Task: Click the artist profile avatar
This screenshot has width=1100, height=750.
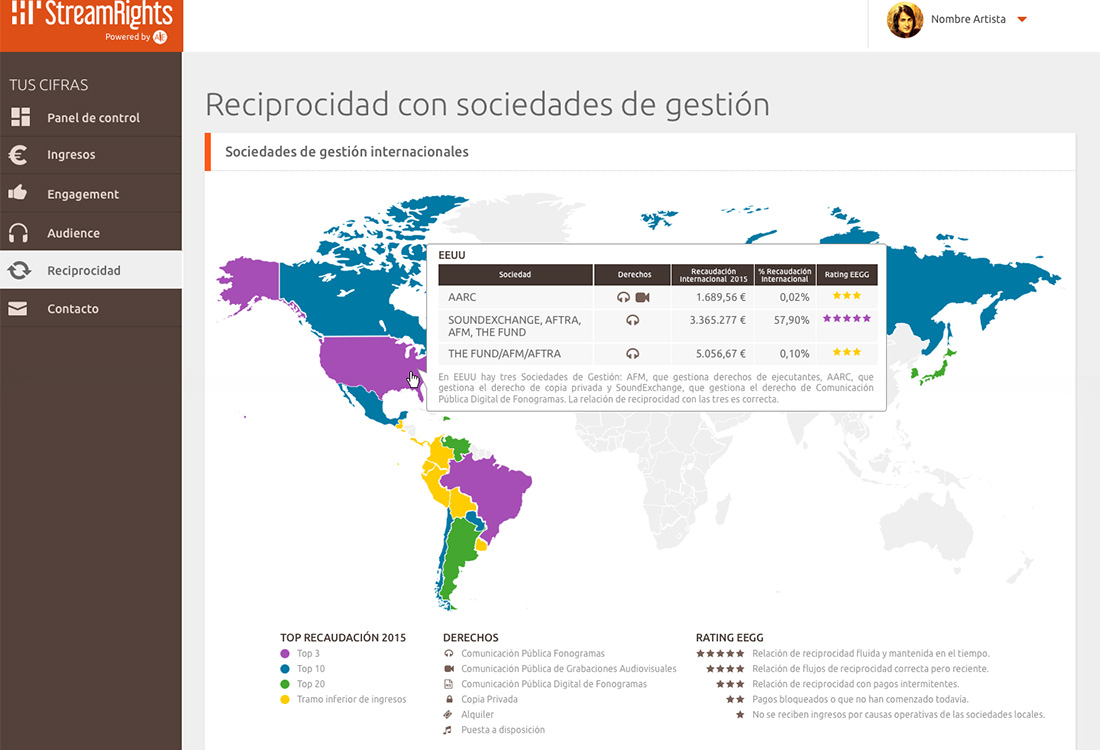Action: [x=905, y=20]
